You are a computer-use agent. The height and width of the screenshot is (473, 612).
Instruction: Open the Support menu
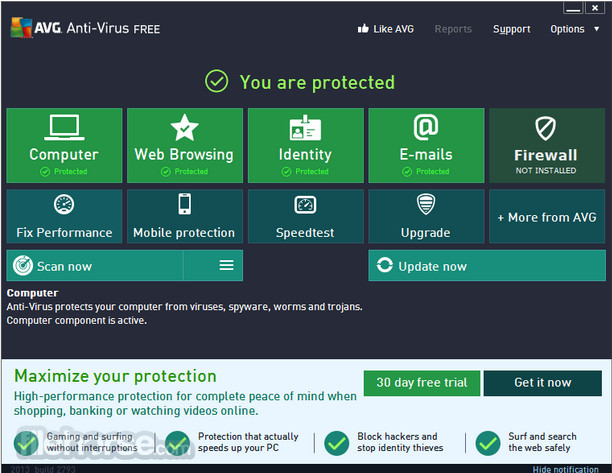(511, 29)
